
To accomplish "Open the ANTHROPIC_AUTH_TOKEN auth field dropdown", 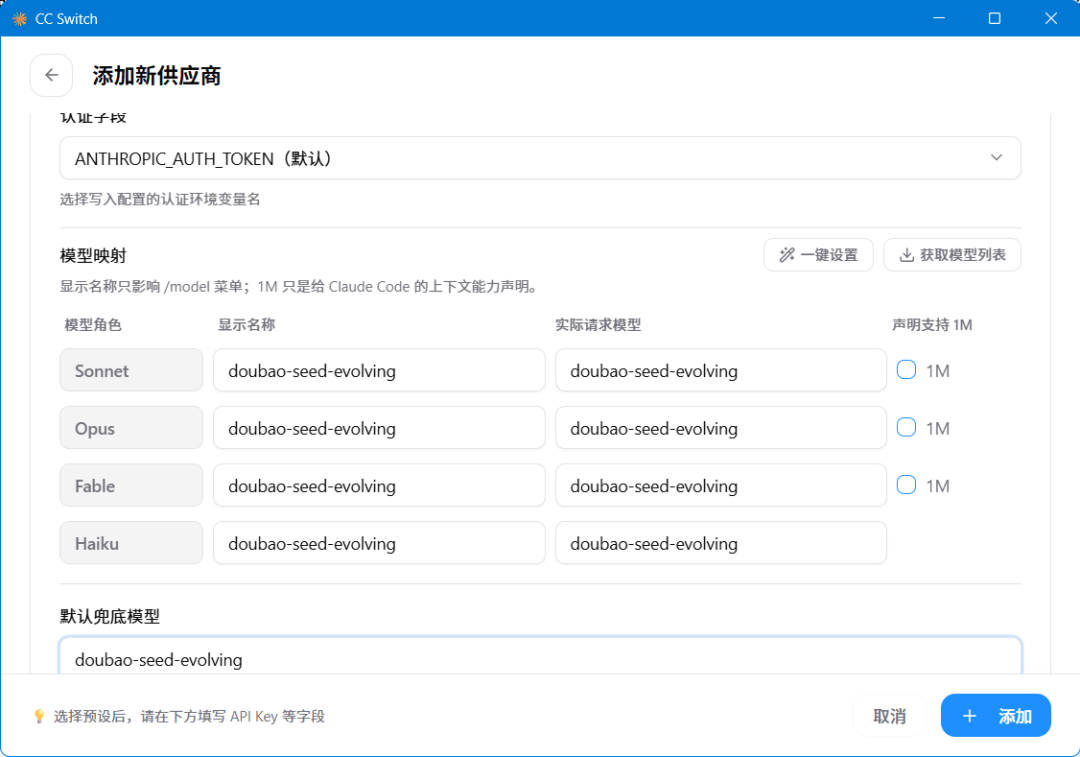I will [540, 158].
